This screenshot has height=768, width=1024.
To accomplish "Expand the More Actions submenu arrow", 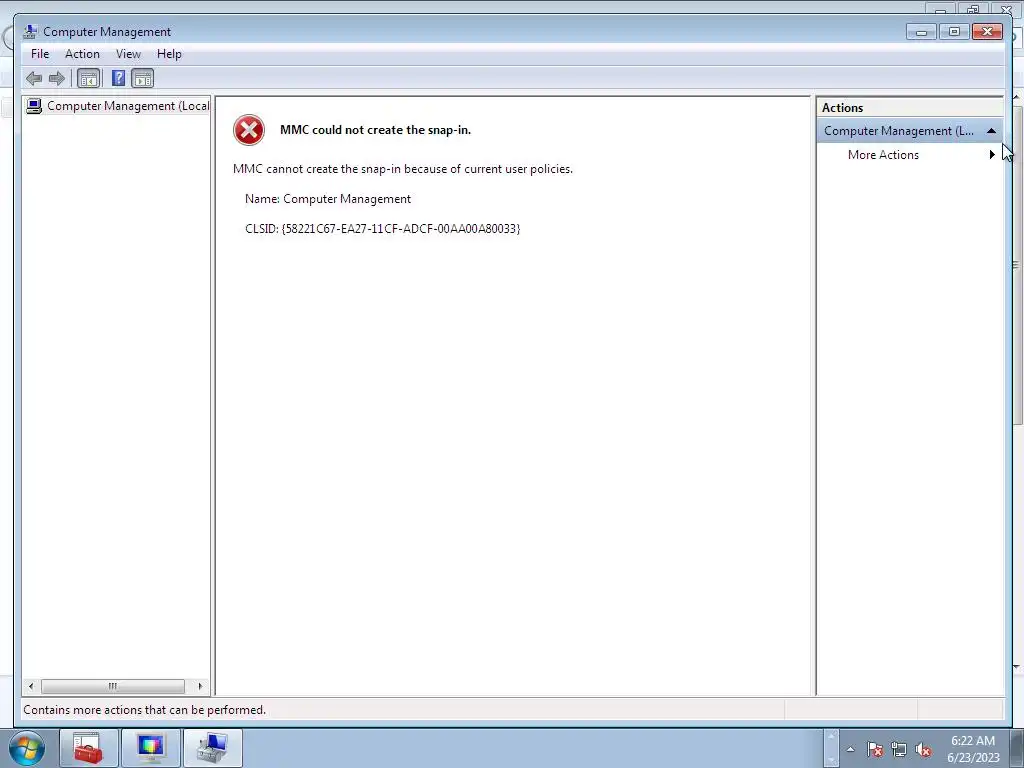I will pos(992,155).
